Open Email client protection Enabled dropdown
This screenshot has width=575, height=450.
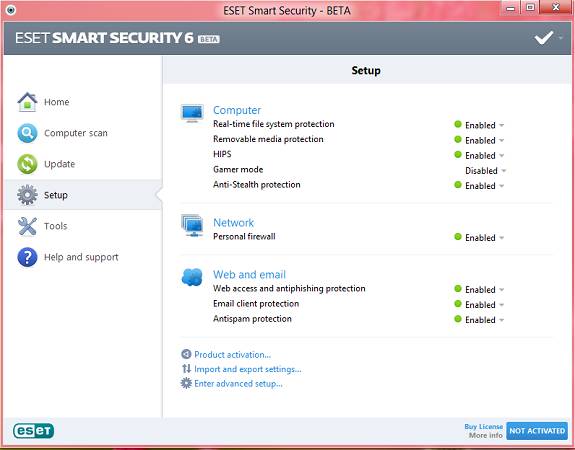pos(484,305)
